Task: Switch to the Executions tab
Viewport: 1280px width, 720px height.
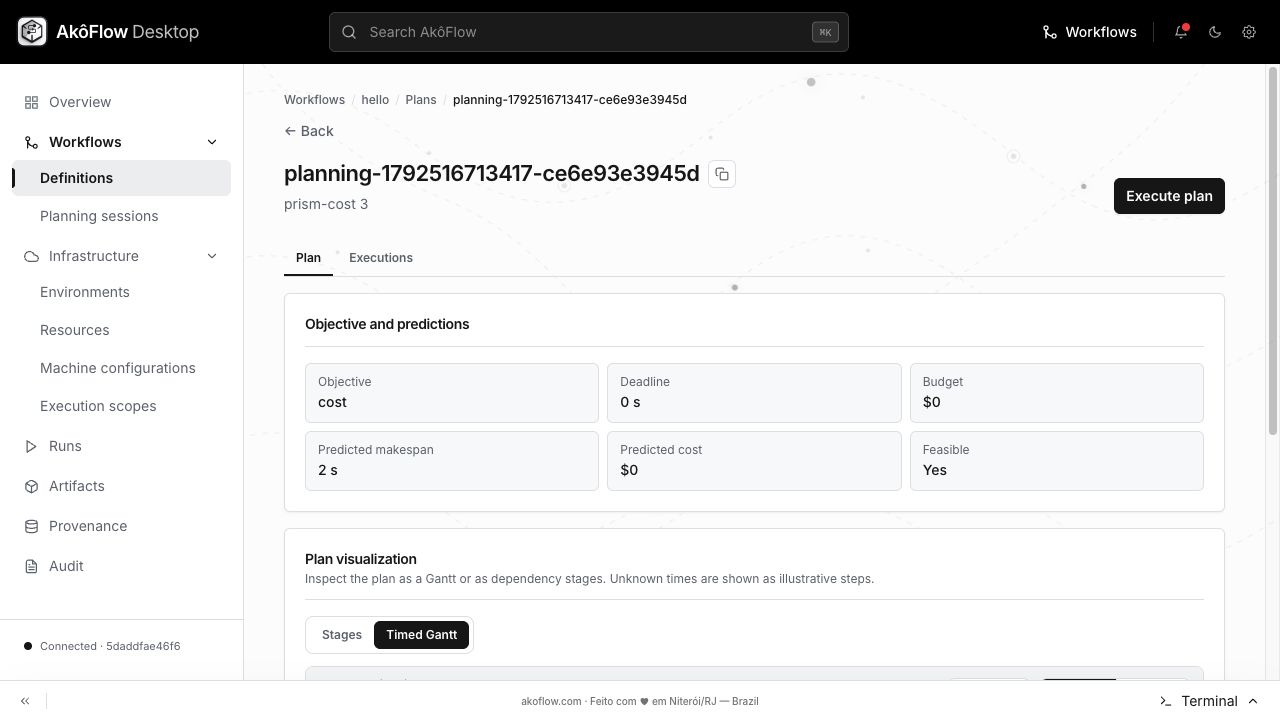Action: point(381,258)
